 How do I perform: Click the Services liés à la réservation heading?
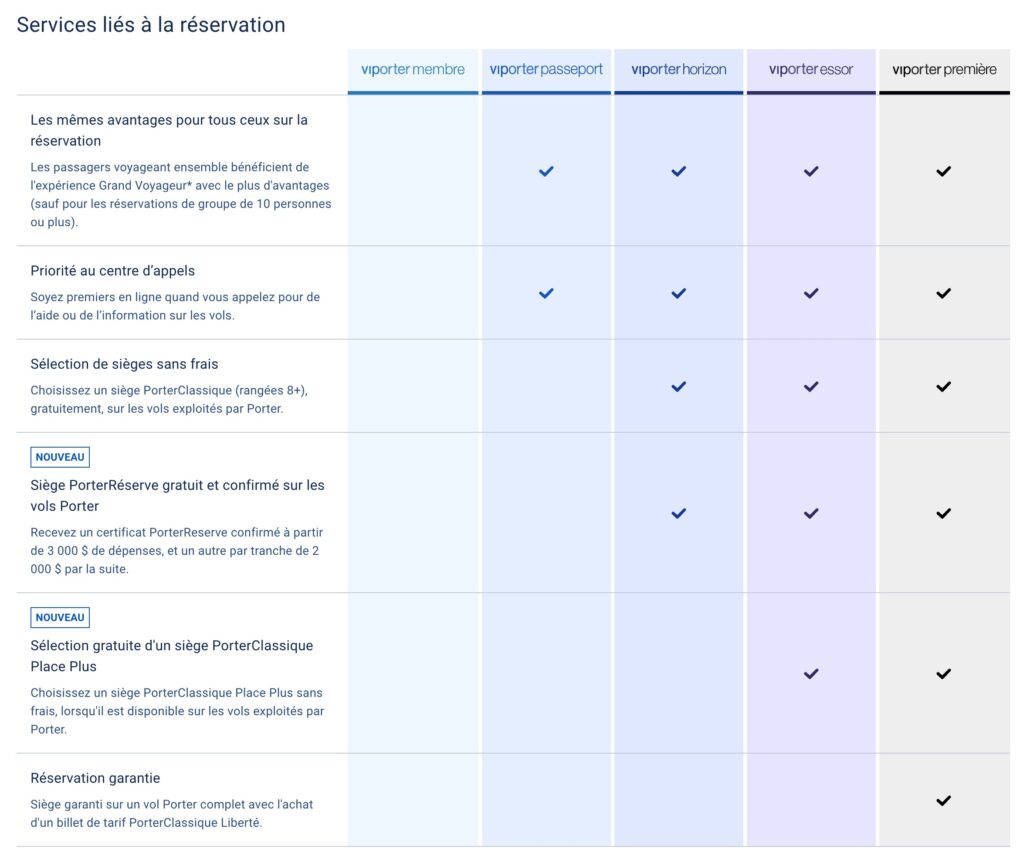151,25
